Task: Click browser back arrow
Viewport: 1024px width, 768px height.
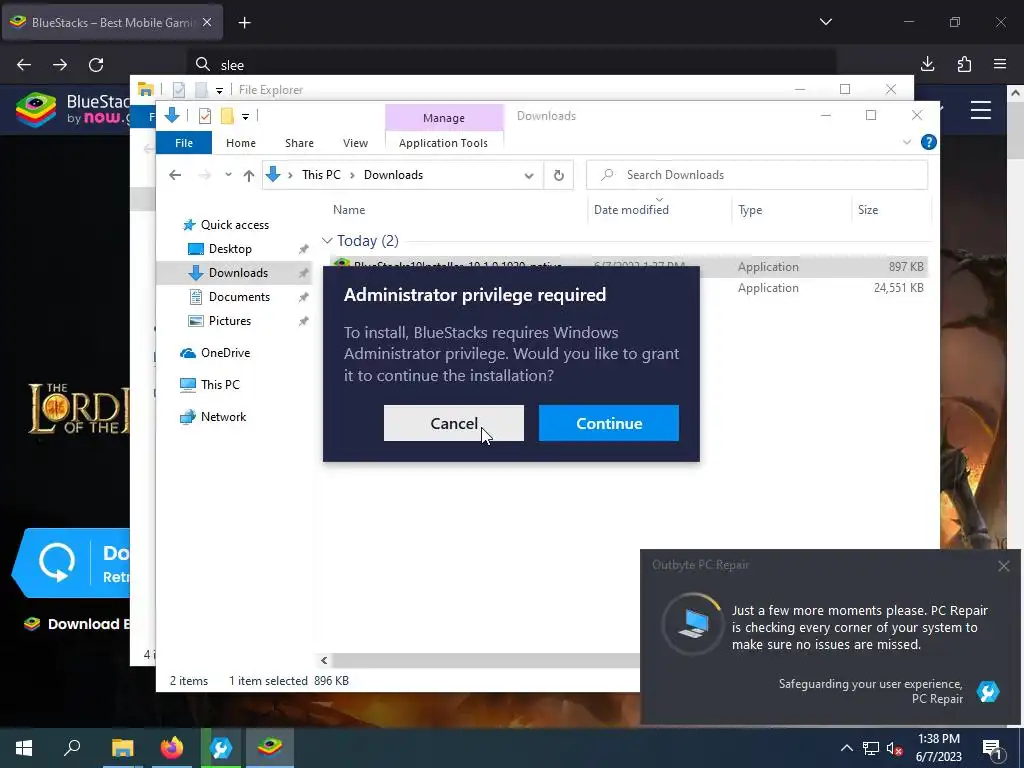Action: (24, 65)
